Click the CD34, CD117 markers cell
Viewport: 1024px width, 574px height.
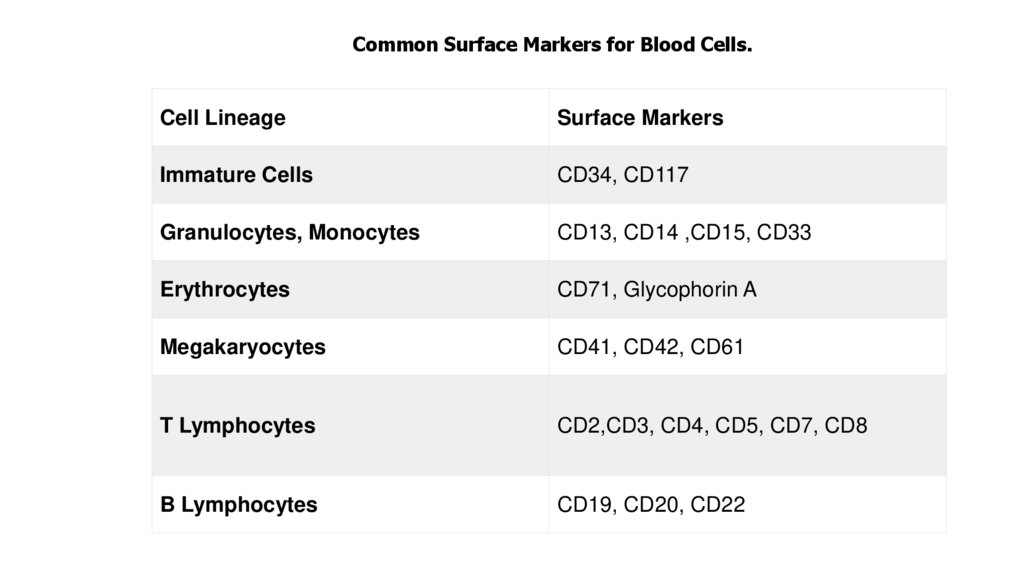(x=622, y=175)
